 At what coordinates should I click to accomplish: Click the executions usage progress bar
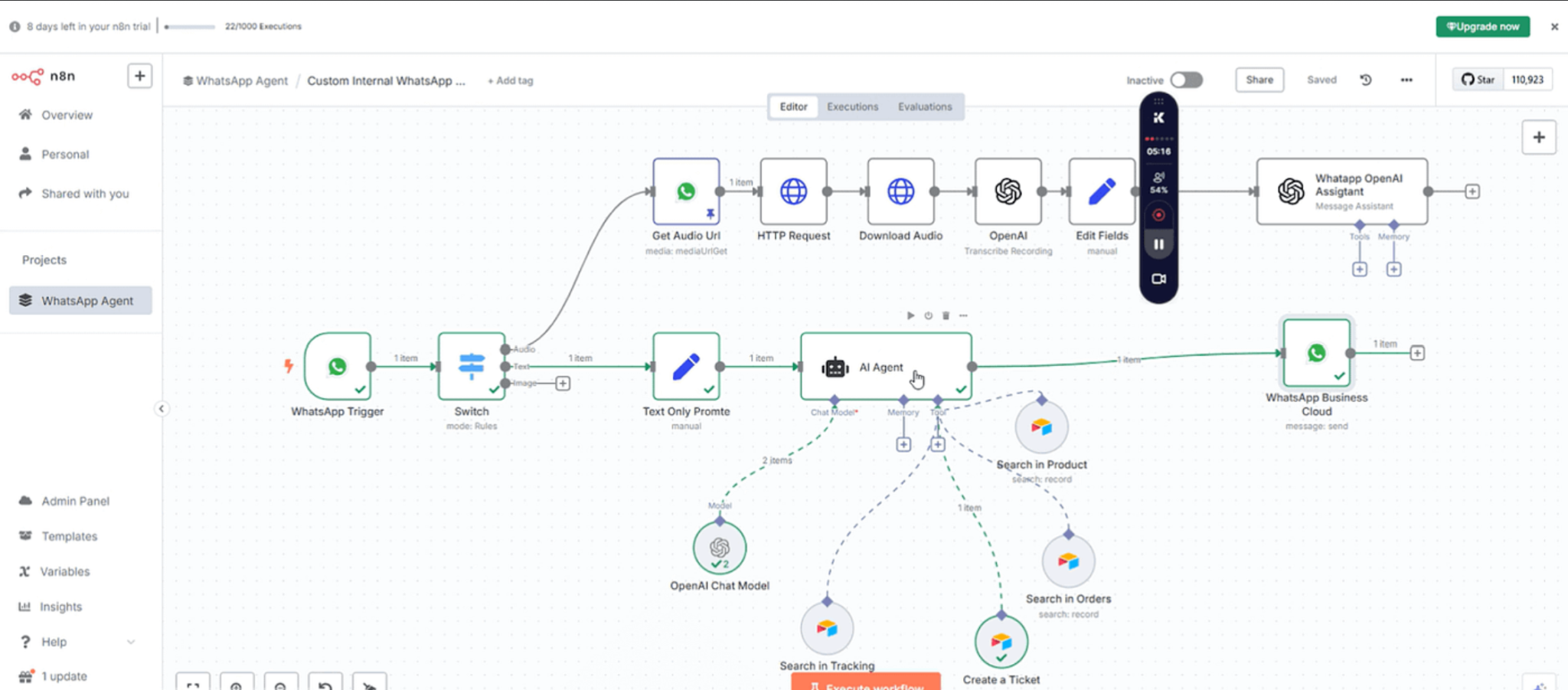tap(190, 27)
